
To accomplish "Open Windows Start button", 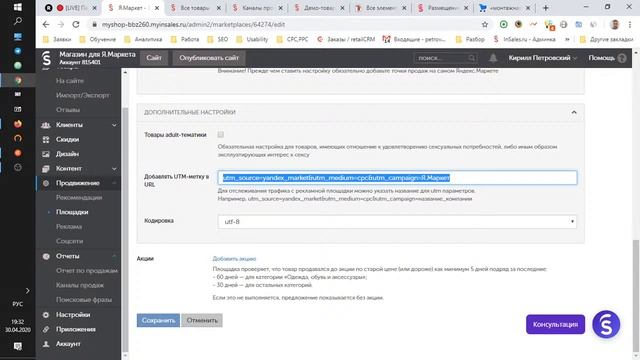I will 18,7.
